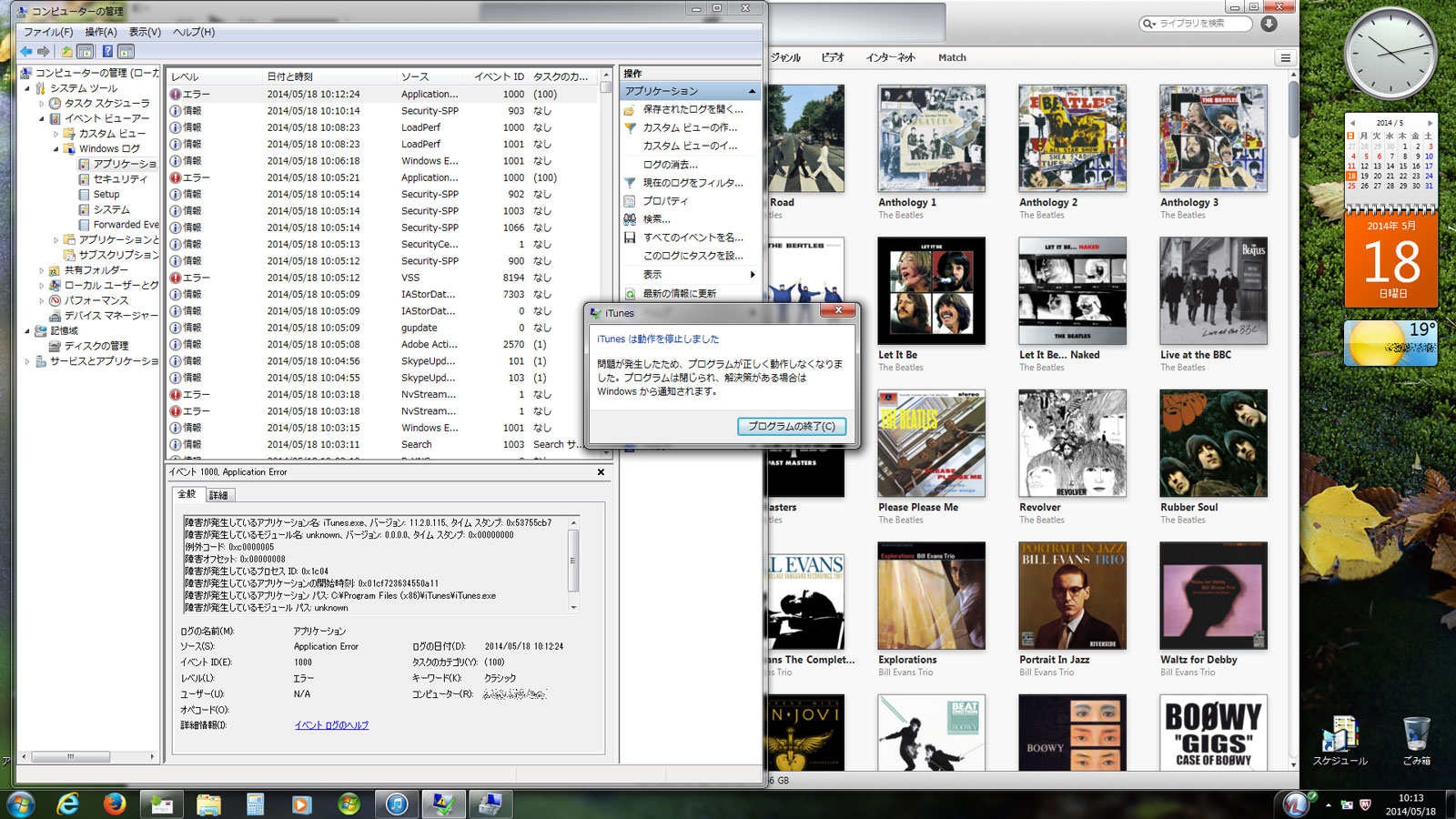Click the 検索 binoculars action
Image resolution: width=1456 pixels, height=819 pixels.
[x=656, y=219]
